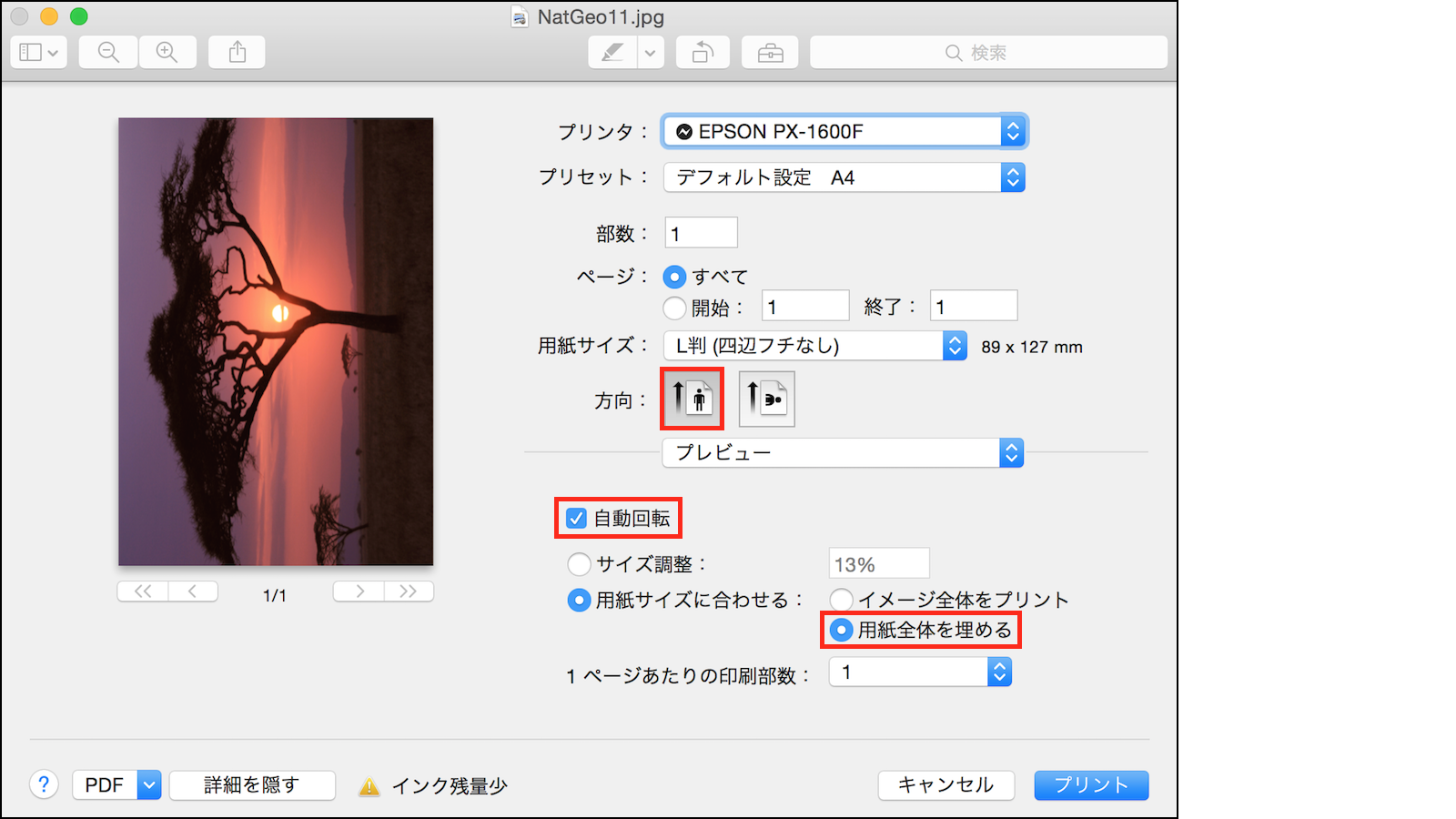Open copies per page dropdown
Image resolution: width=1456 pixels, height=819 pixels.
click(x=920, y=672)
